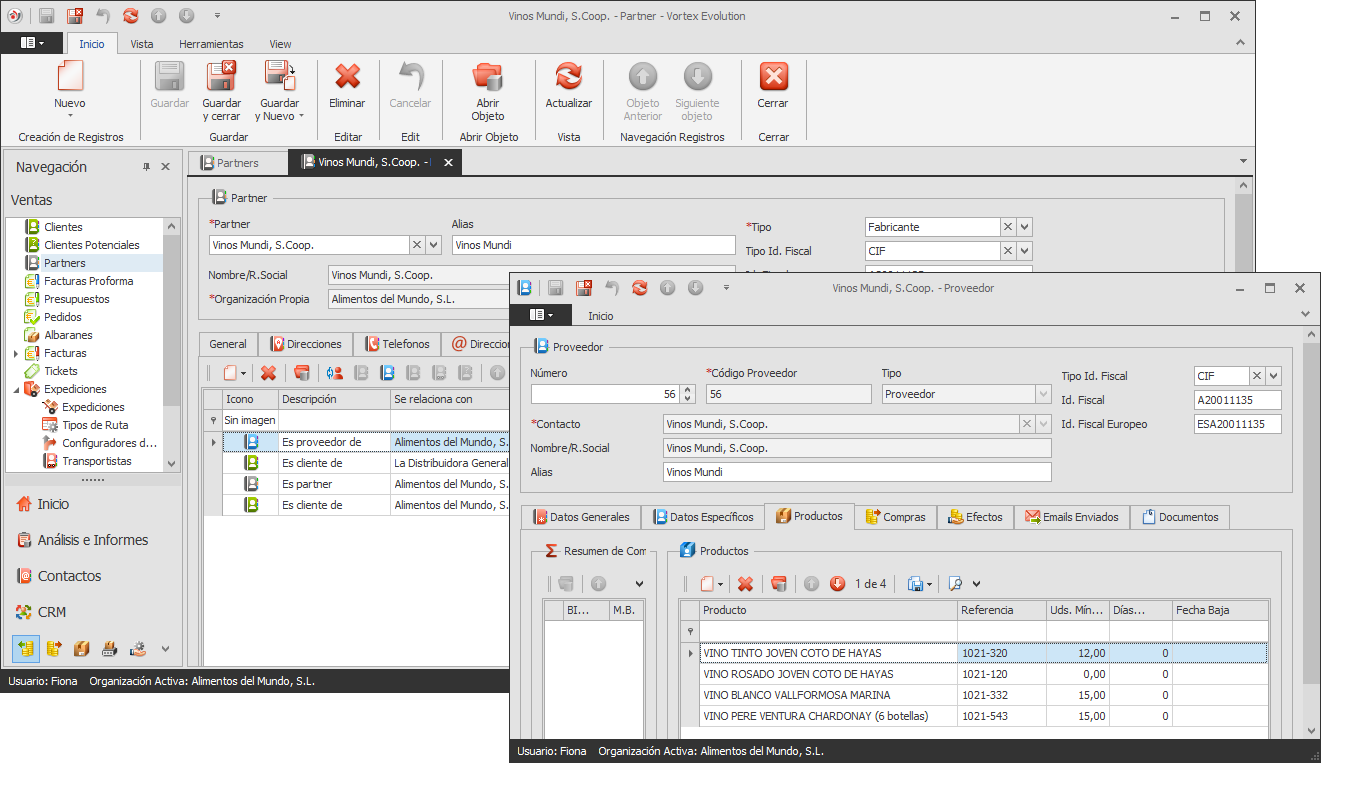
Task: Click the Nuevo record icon in ribbon
Action: 70,77
